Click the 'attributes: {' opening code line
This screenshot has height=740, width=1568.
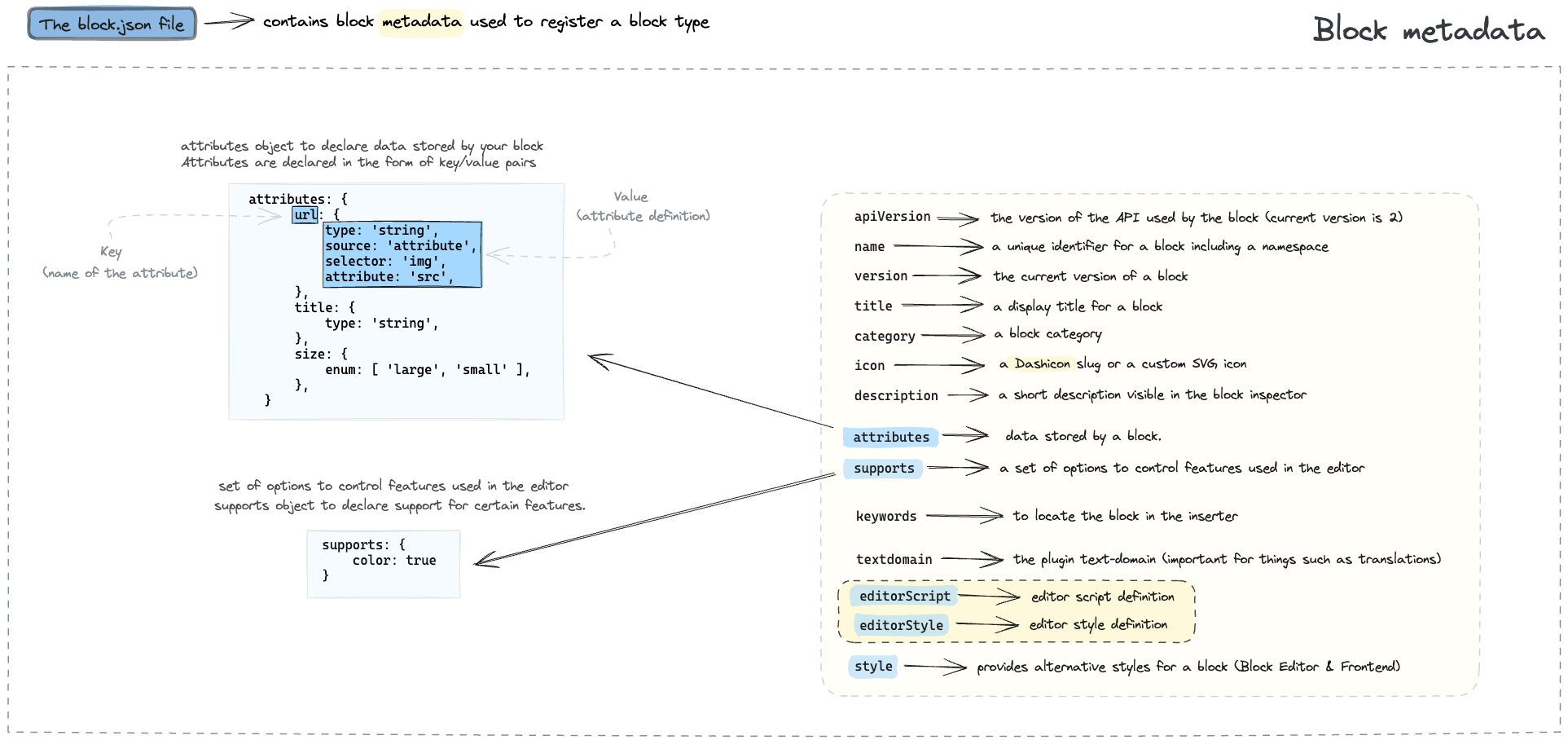(x=298, y=200)
